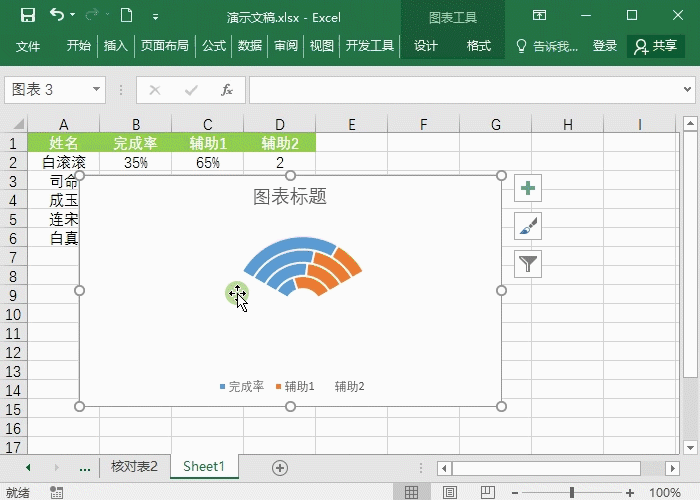Select column E header
The image size is (700, 500).
(352, 124)
